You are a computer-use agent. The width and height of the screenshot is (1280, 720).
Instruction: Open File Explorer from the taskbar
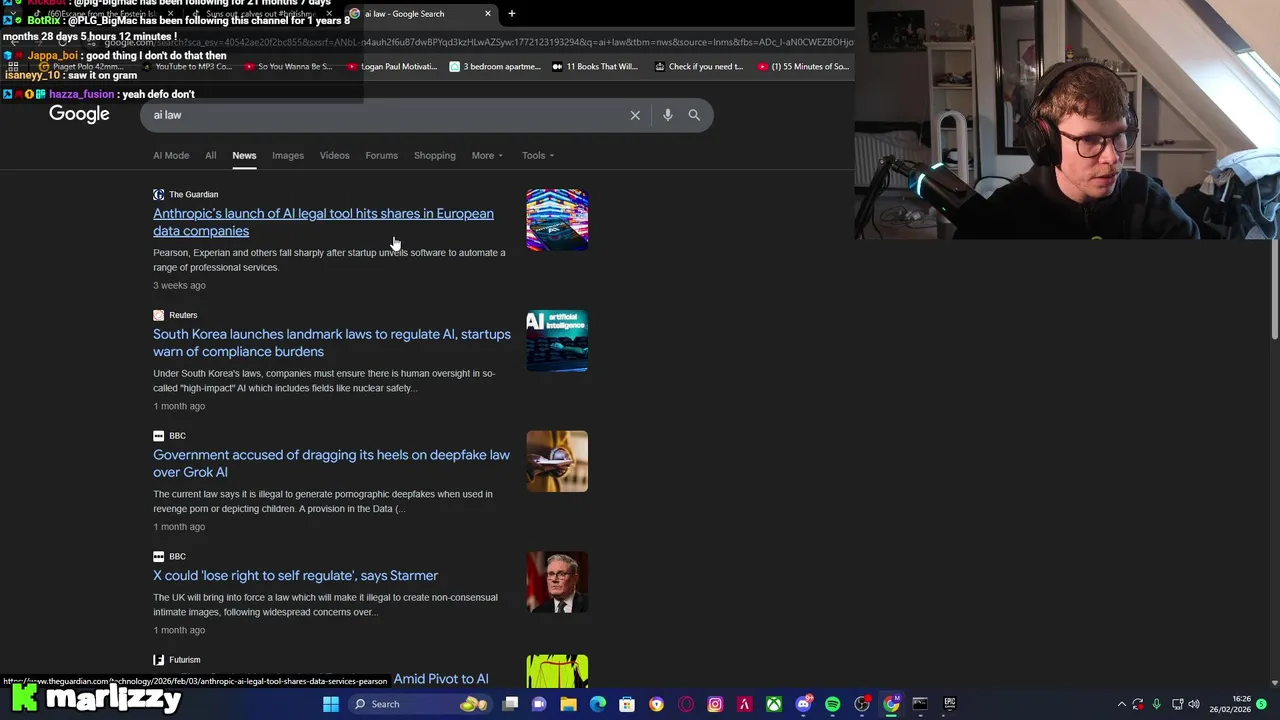coord(568,704)
